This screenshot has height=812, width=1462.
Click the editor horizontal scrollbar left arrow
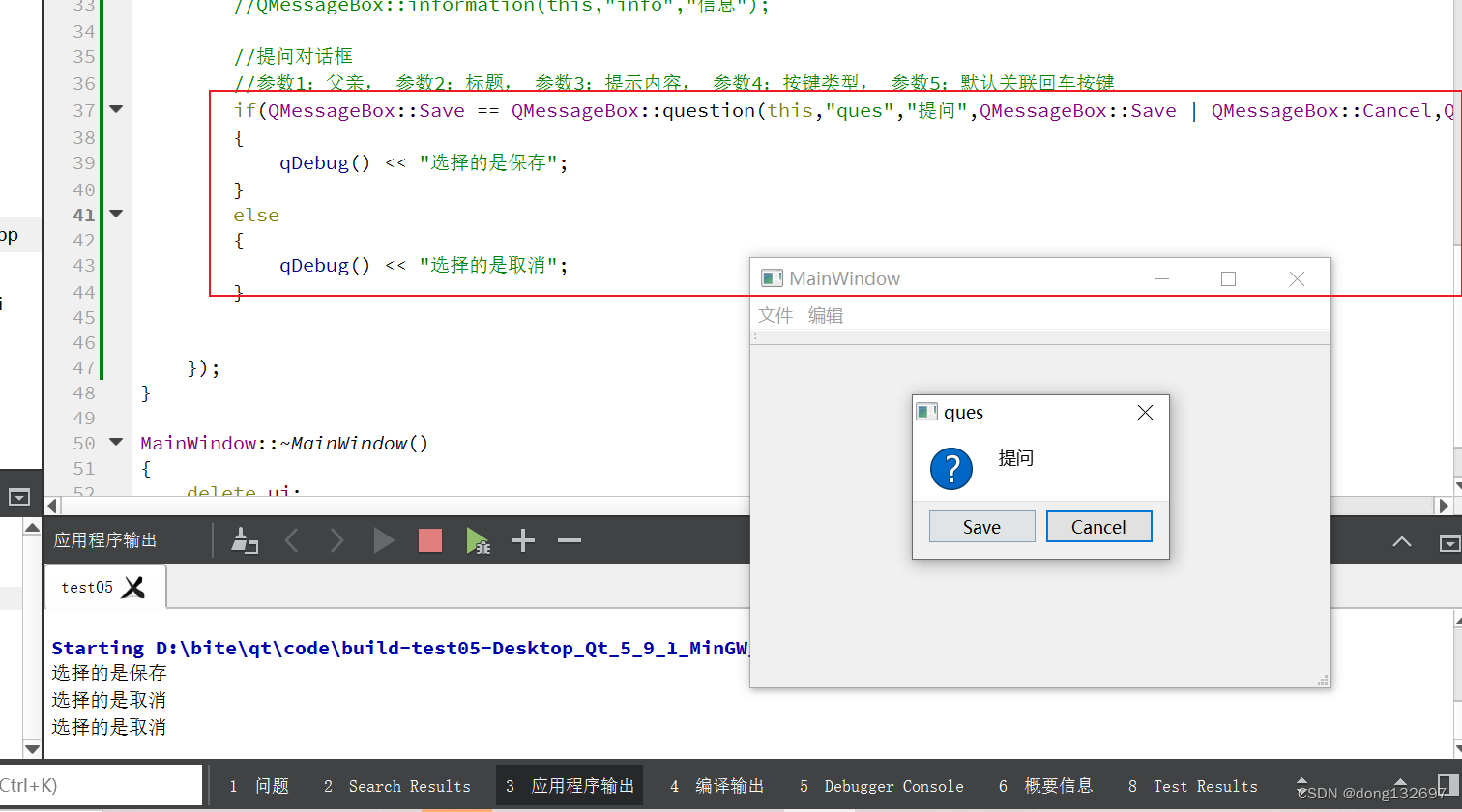click(x=52, y=505)
